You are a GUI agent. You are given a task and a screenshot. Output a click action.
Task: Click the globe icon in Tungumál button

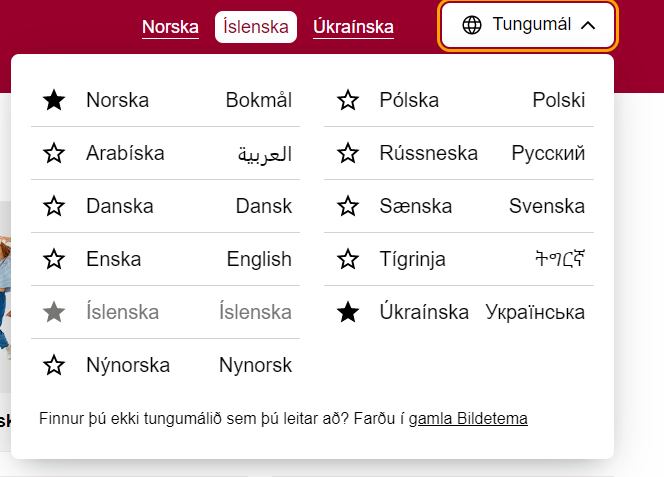pyautogui.click(x=473, y=25)
